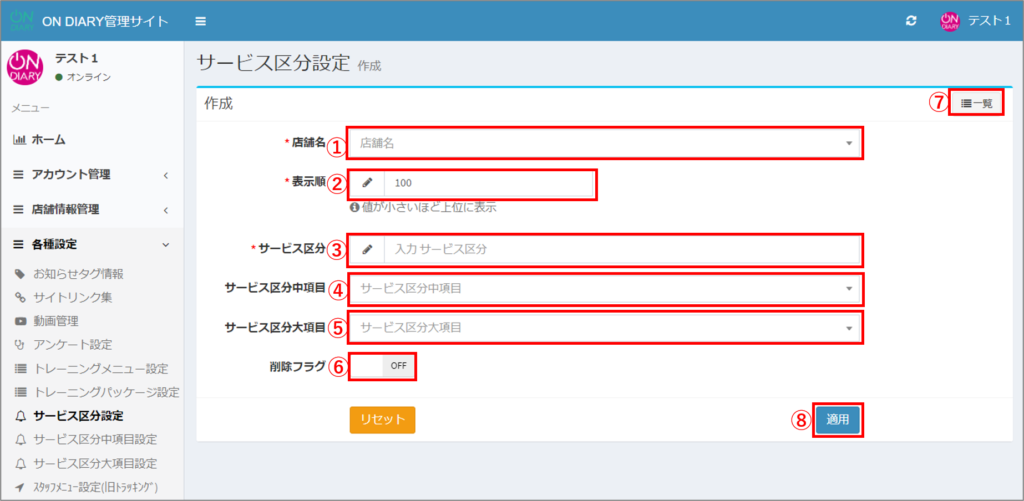This screenshot has width=1024, height=501.
Task: Open the サービス区分中項目 dropdown
Action: (x=604, y=289)
